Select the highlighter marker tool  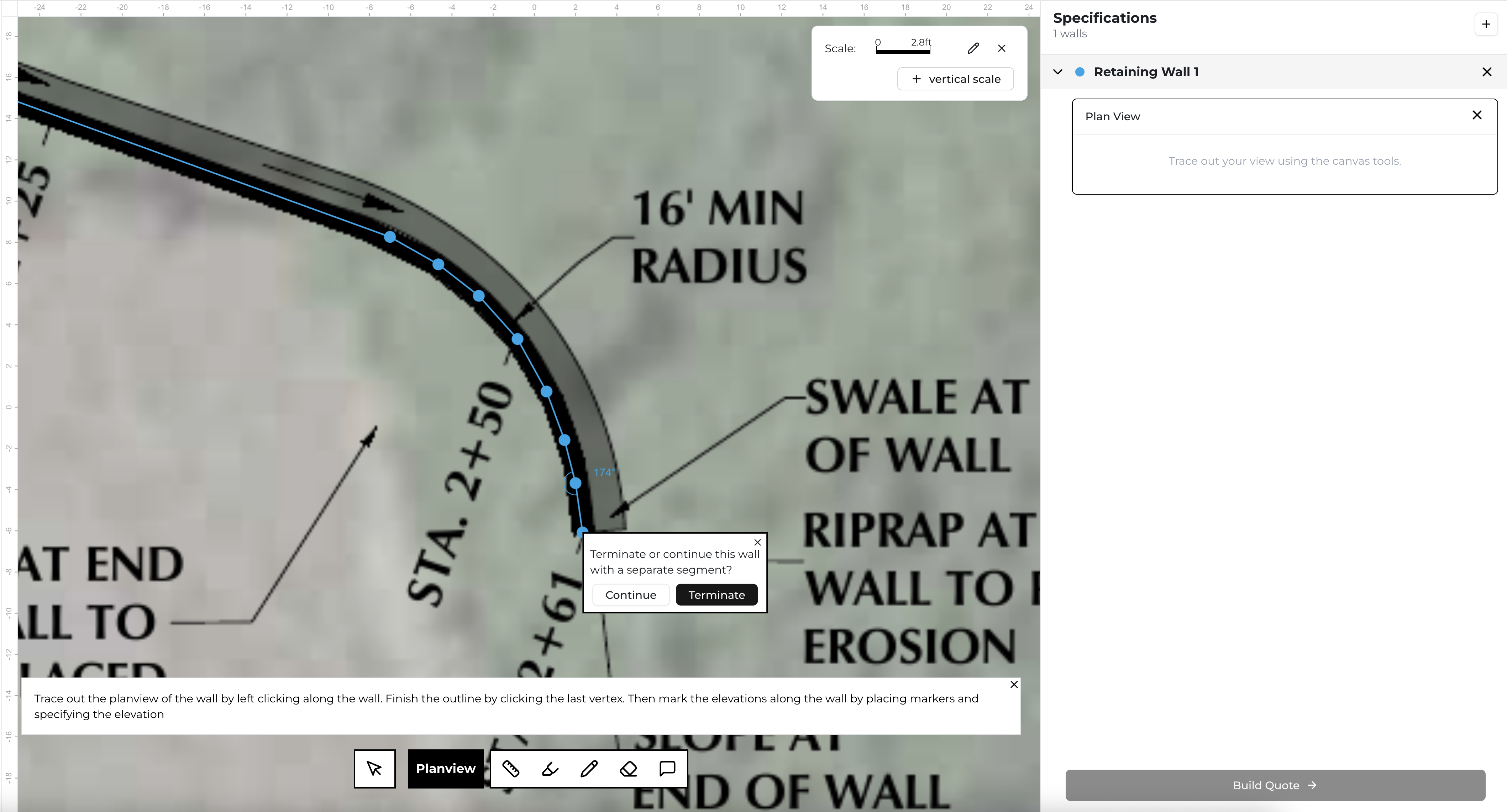pyautogui.click(x=550, y=769)
